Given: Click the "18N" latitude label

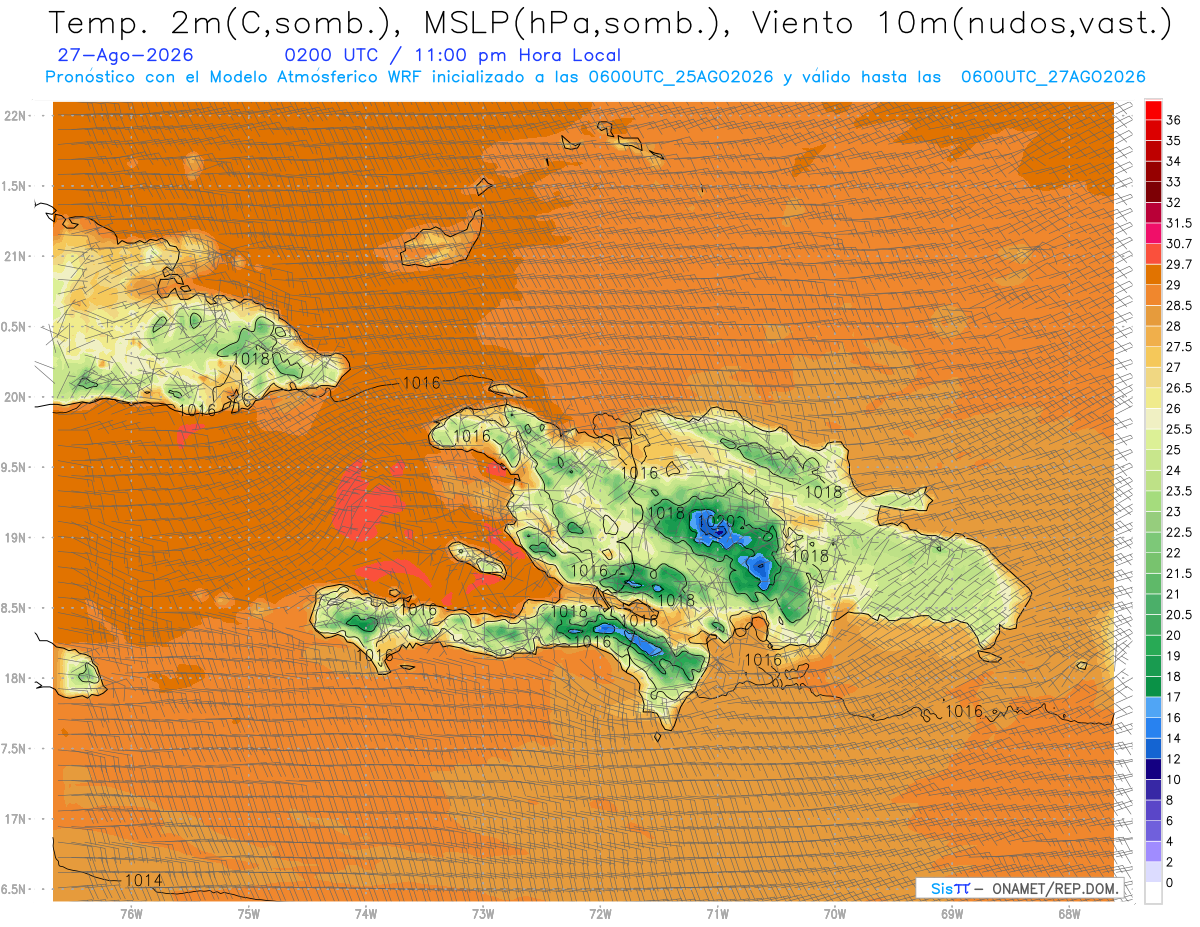Looking at the screenshot, I should point(16,678).
